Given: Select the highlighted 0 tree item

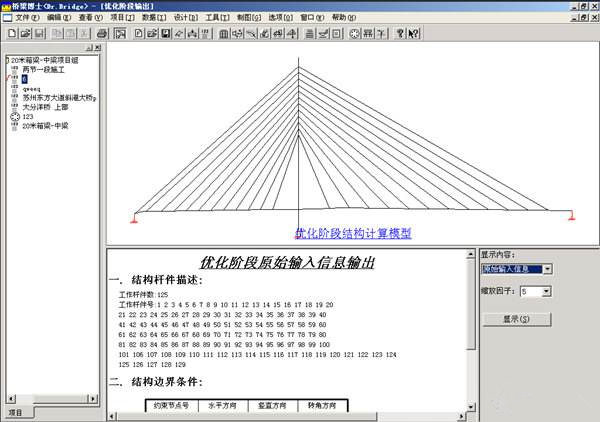Looking at the screenshot, I should coord(24,79).
